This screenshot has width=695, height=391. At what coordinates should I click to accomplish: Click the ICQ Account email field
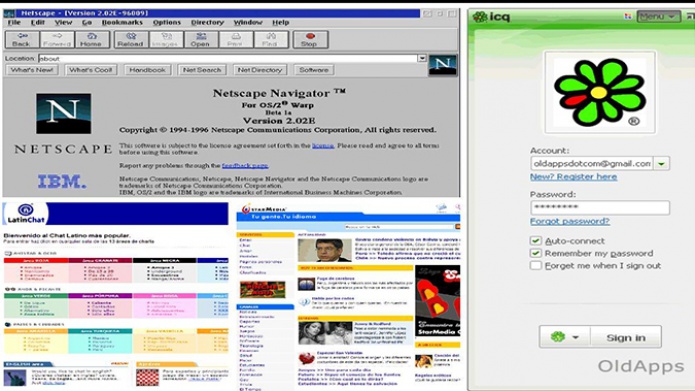click(x=592, y=164)
